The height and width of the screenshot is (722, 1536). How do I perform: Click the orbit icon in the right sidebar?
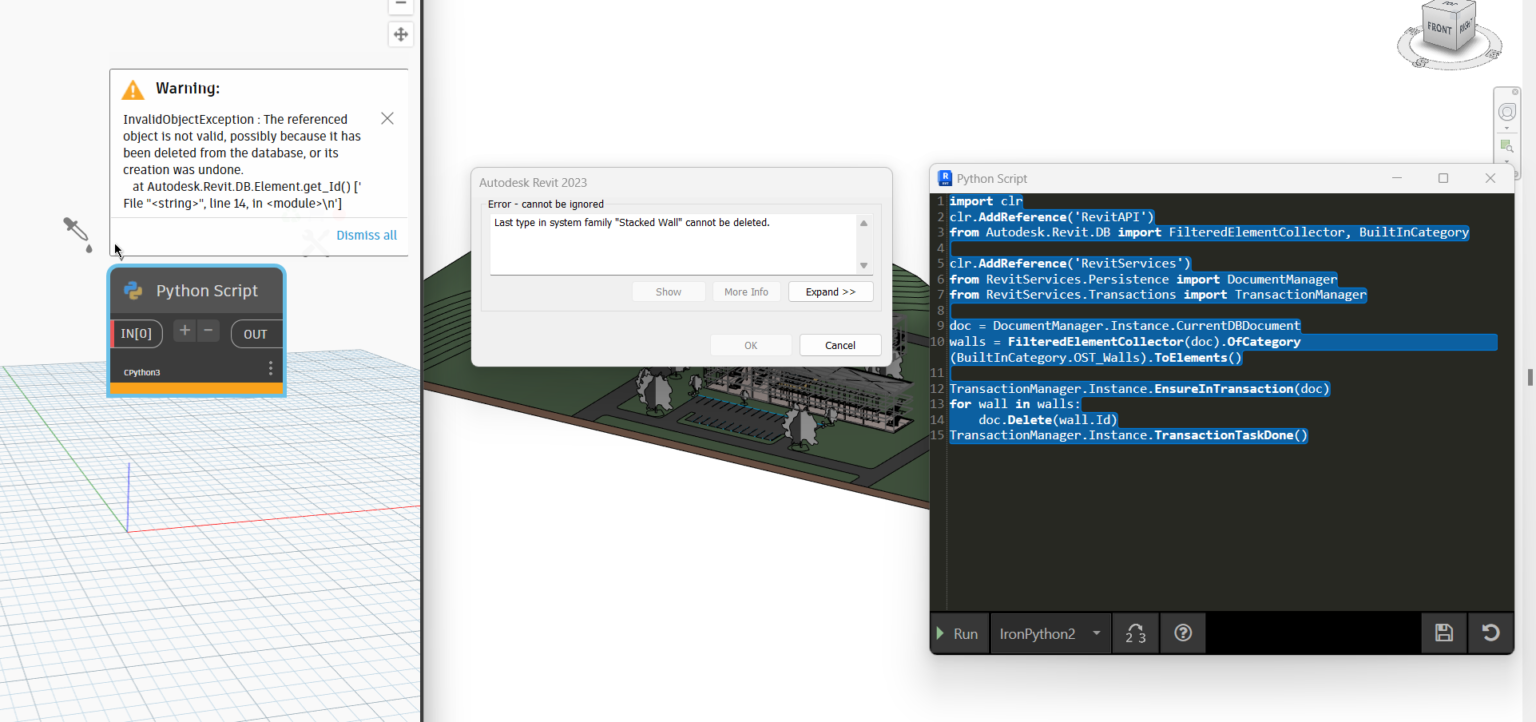[x=1507, y=112]
